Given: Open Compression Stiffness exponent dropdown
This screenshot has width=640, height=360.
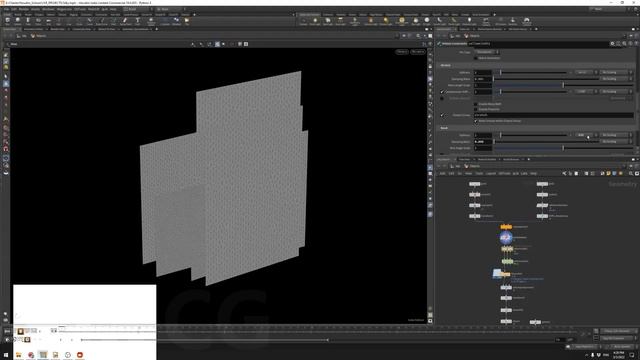Looking at the screenshot, I should click(586, 92).
